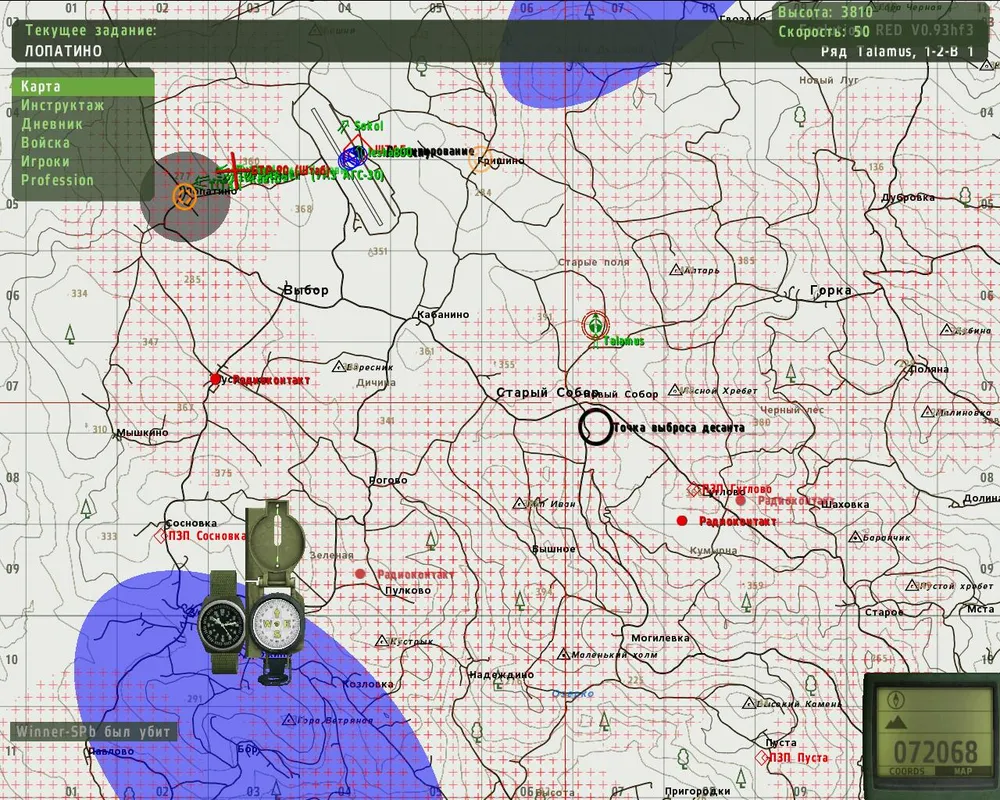Click red Радиоконтакт dot near Пулково
This screenshot has height=800, width=1000.
pyautogui.click(x=360, y=573)
